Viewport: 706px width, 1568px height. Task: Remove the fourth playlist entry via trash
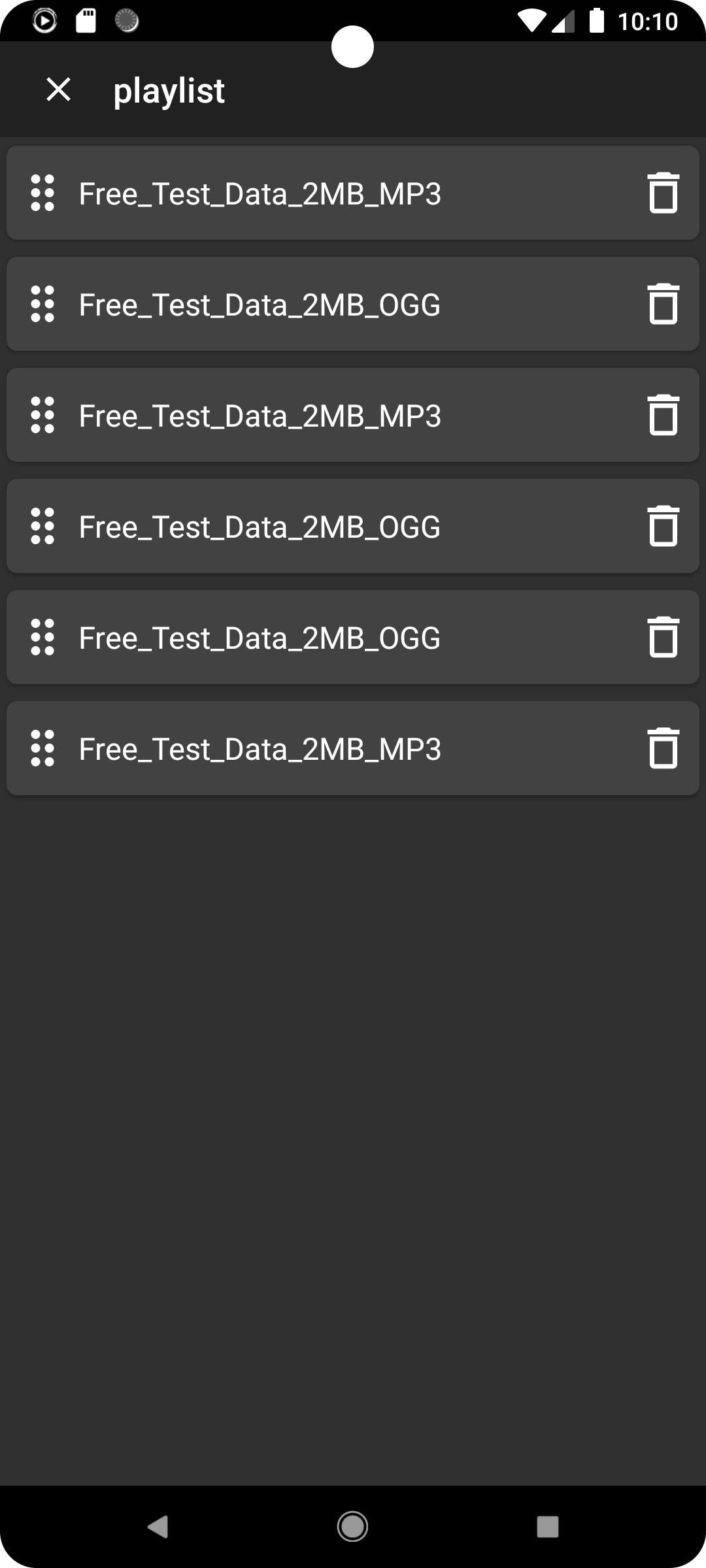pos(663,526)
